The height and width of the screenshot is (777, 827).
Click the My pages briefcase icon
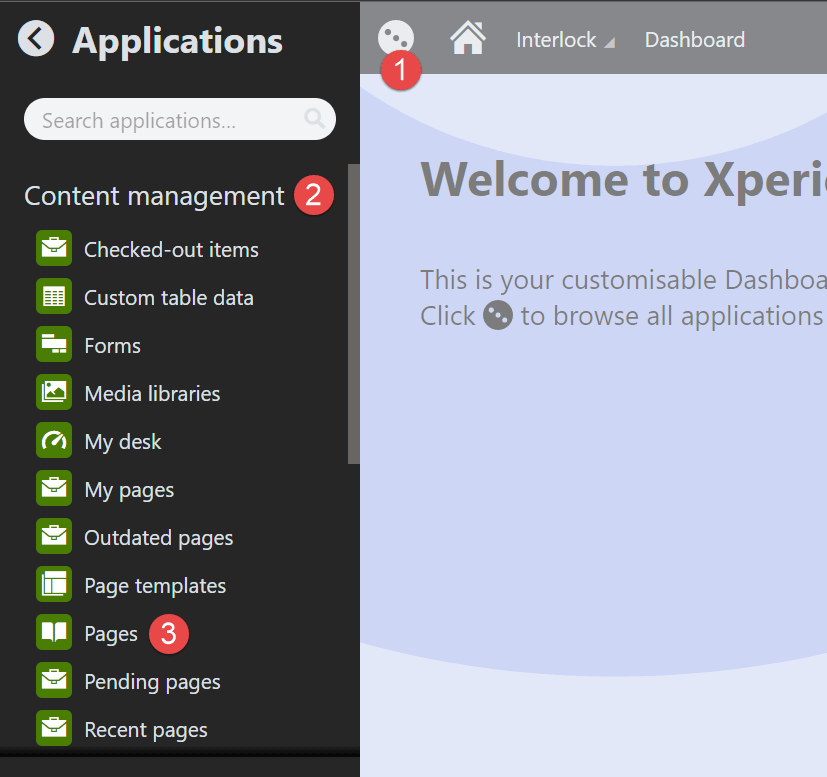54,488
